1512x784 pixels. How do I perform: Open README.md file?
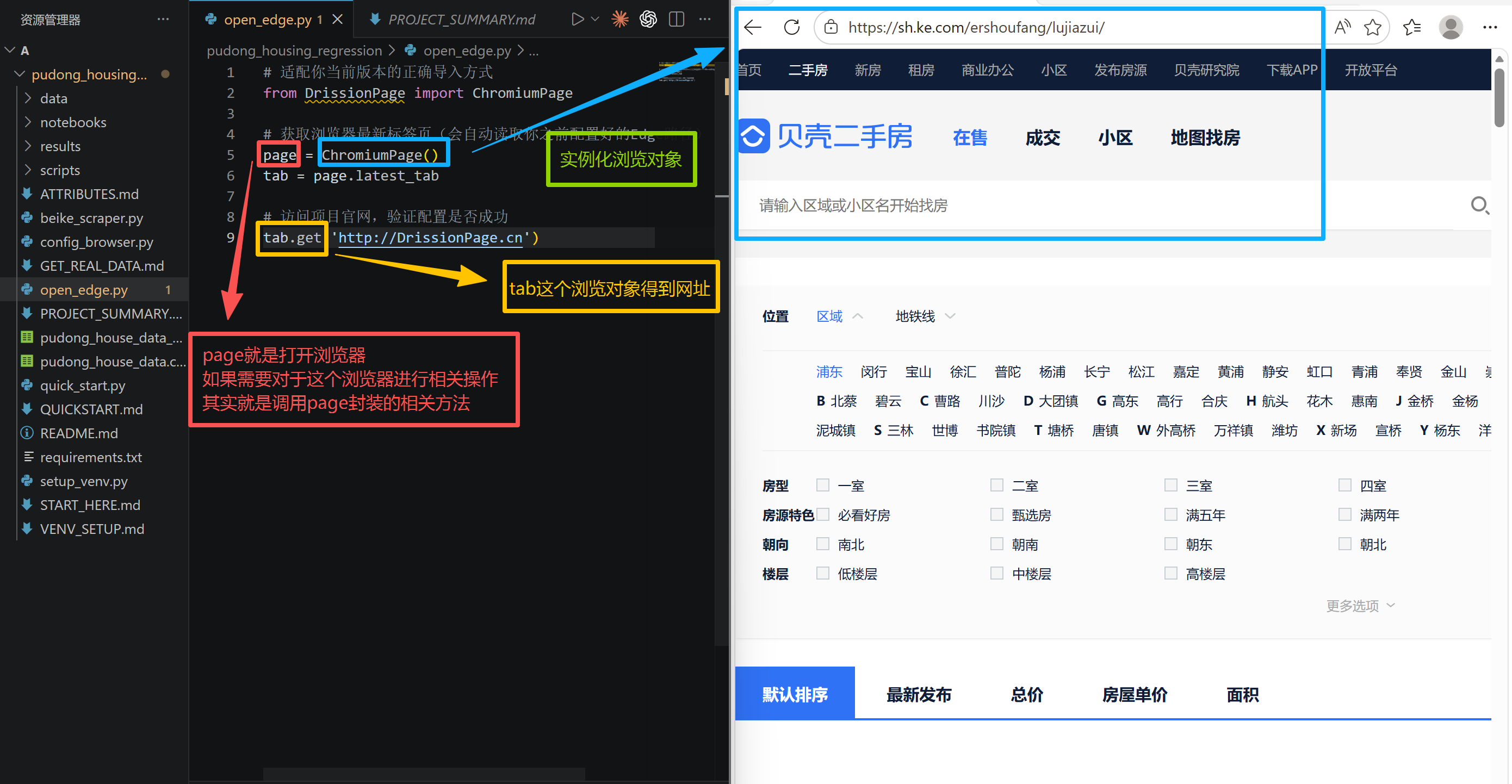[79, 433]
